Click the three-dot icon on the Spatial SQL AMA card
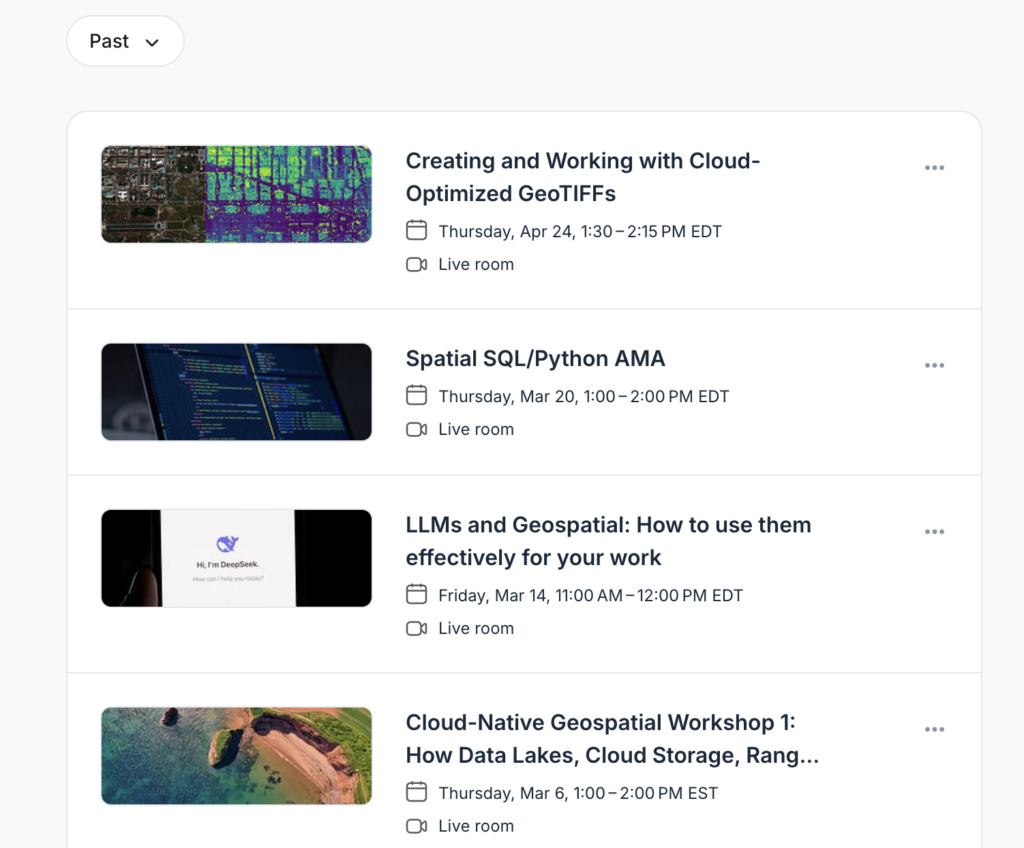 pyautogui.click(x=934, y=365)
